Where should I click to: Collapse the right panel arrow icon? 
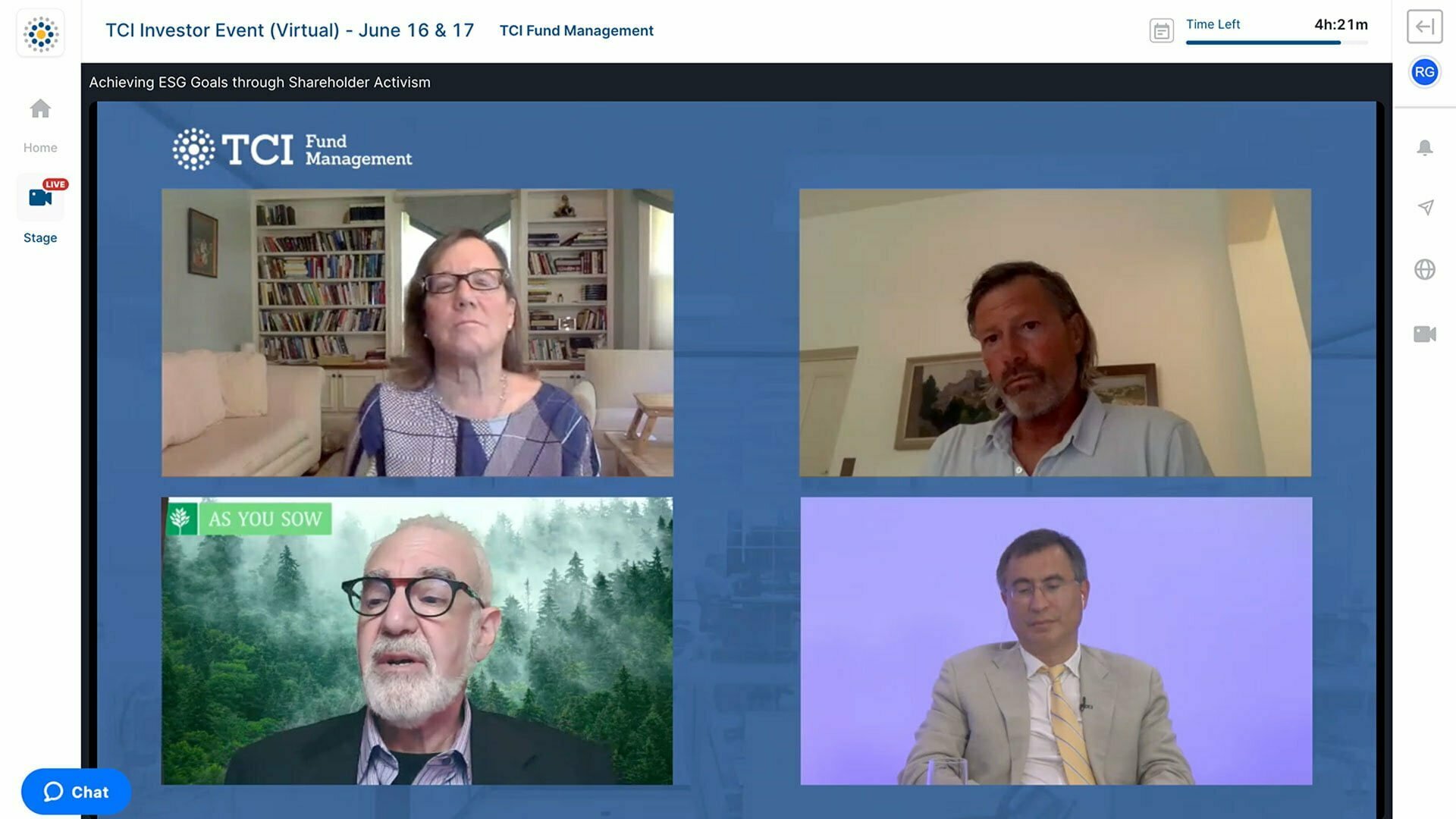click(1424, 27)
